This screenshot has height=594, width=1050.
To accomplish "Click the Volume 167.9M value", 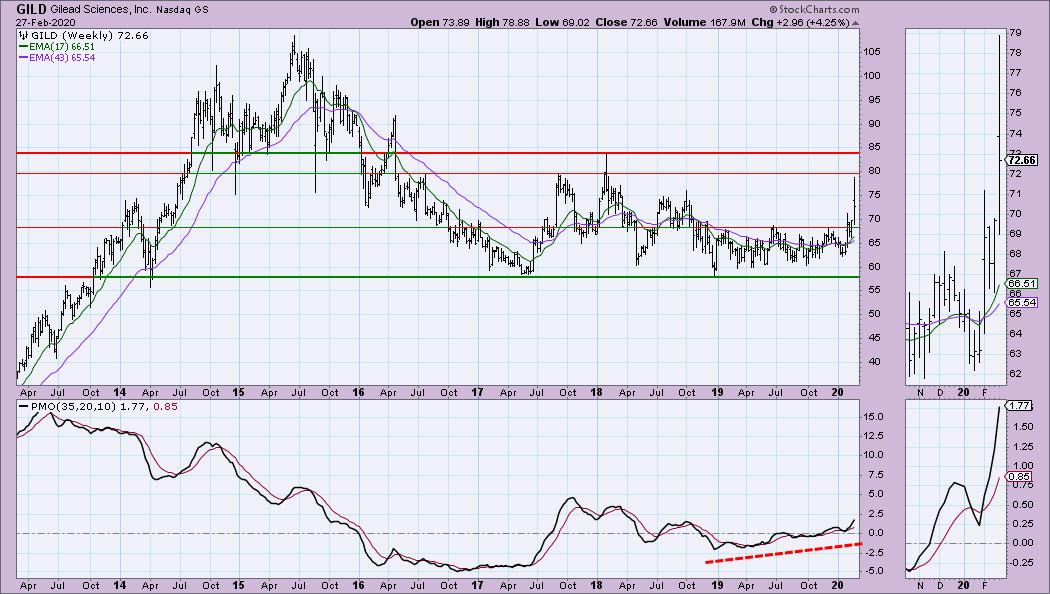I will point(704,22).
